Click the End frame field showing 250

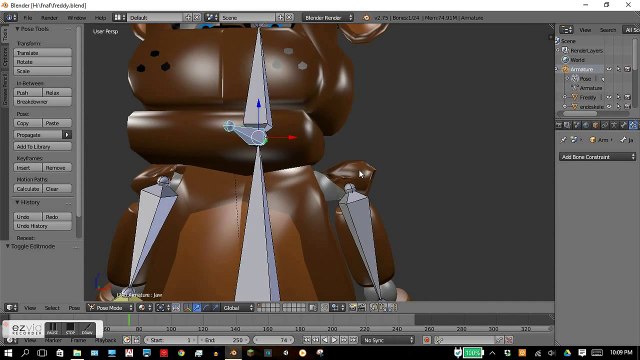point(224,340)
